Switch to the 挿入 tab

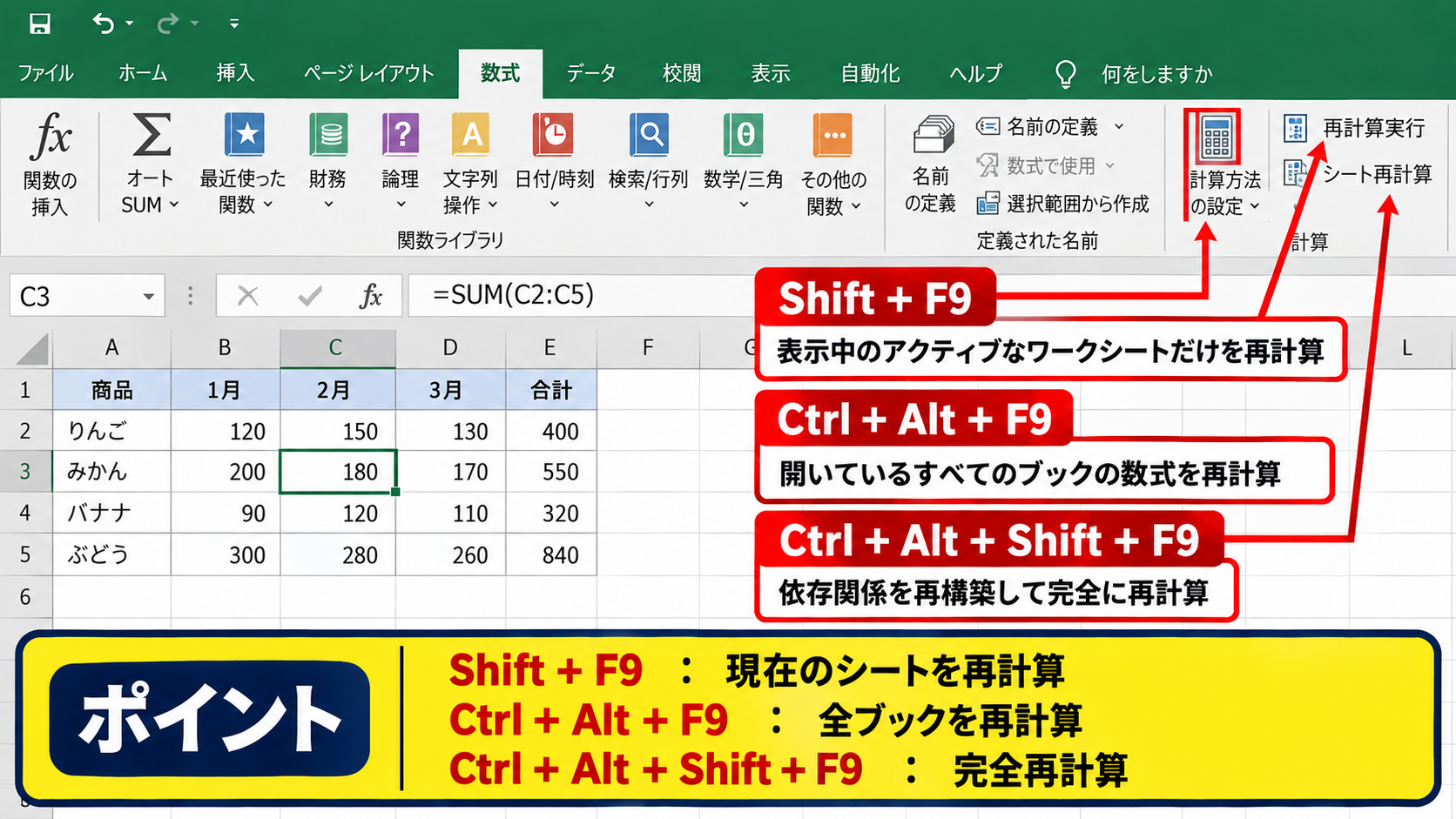coord(236,73)
